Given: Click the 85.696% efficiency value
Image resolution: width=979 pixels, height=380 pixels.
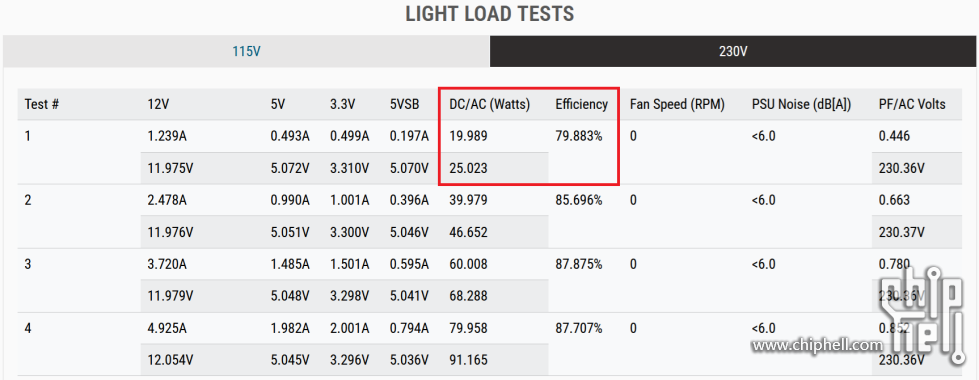Looking at the screenshot, I should click(x=579, y=200).
